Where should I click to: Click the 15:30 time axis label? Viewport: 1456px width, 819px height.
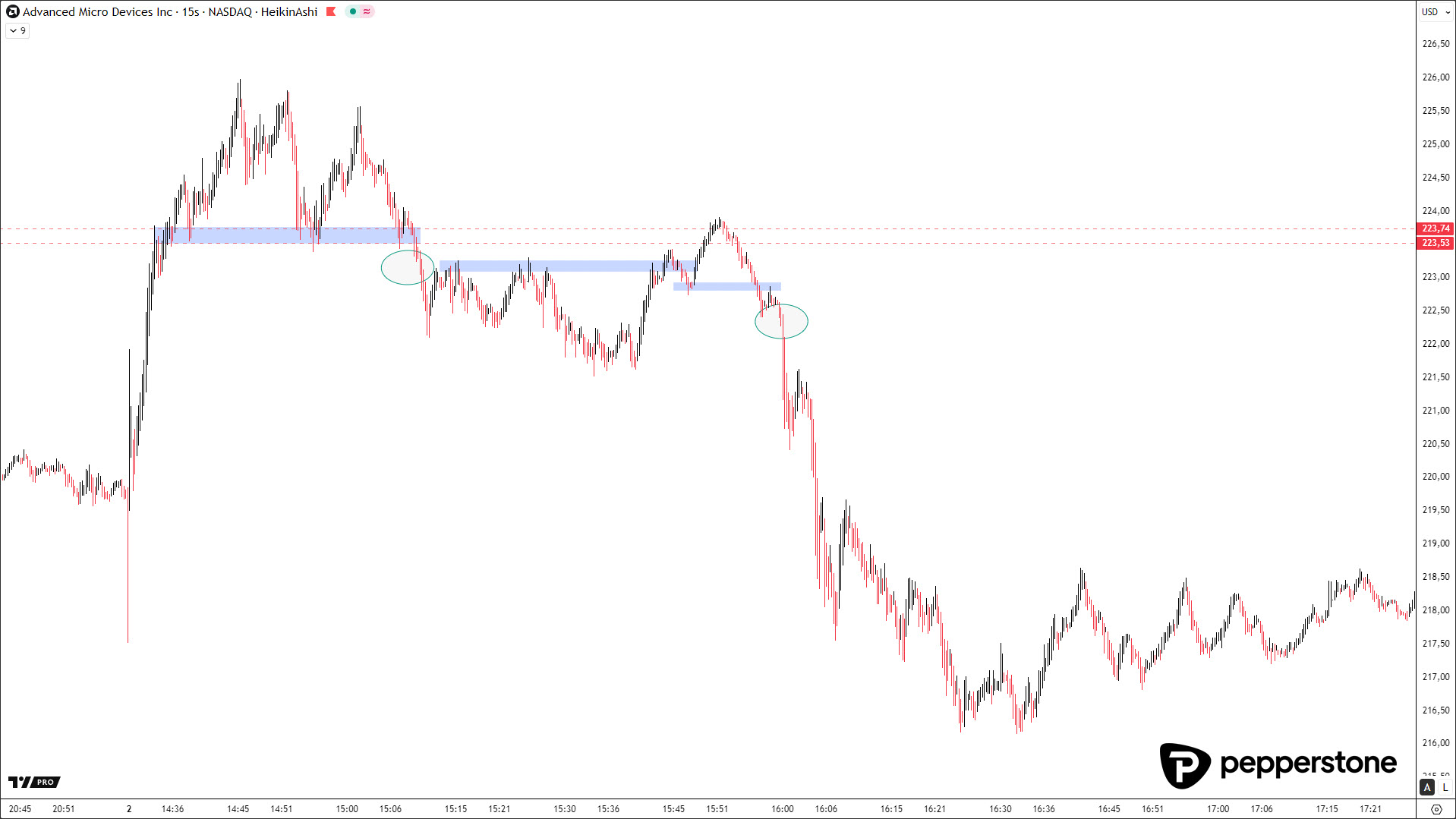565,809
